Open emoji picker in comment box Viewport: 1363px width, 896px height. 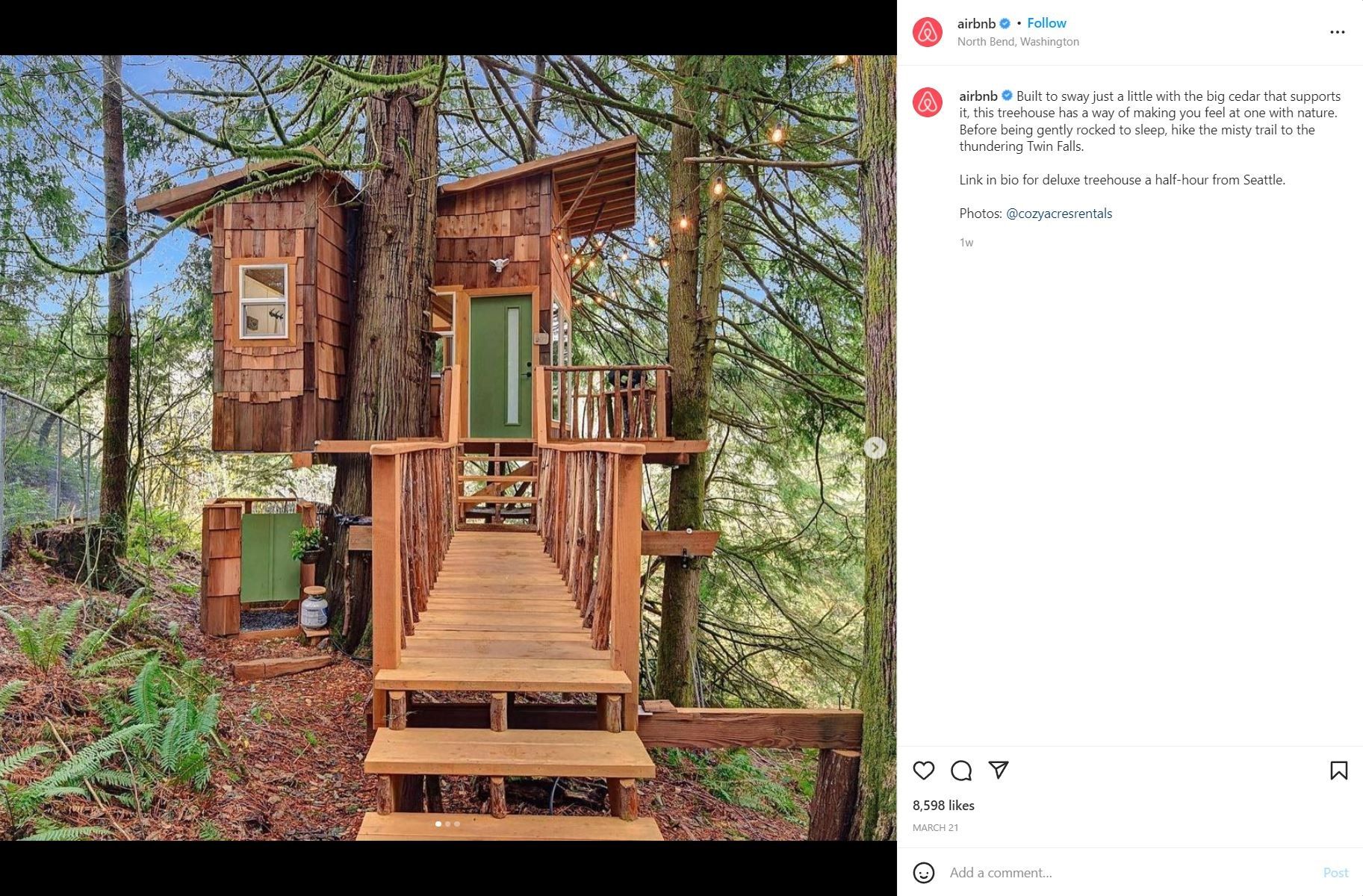click(x=924, y=872)
